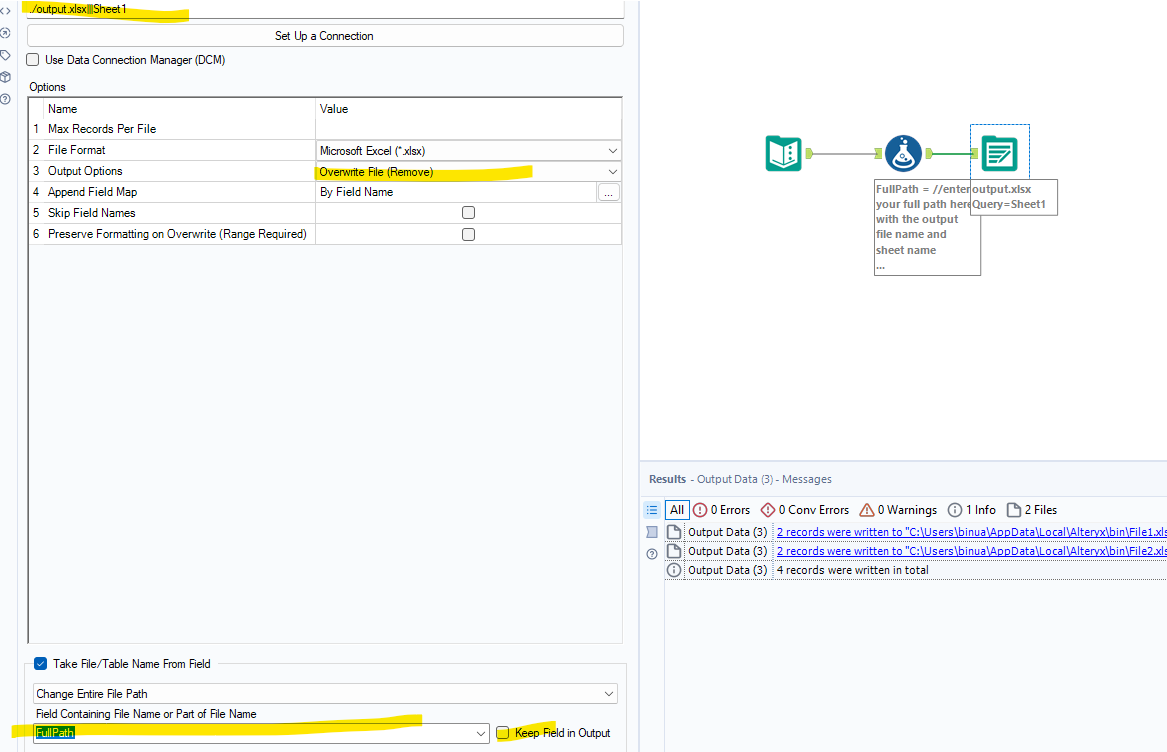Check the Skip Field Names box
1167x752 pixels.
[x=468, y=213]
